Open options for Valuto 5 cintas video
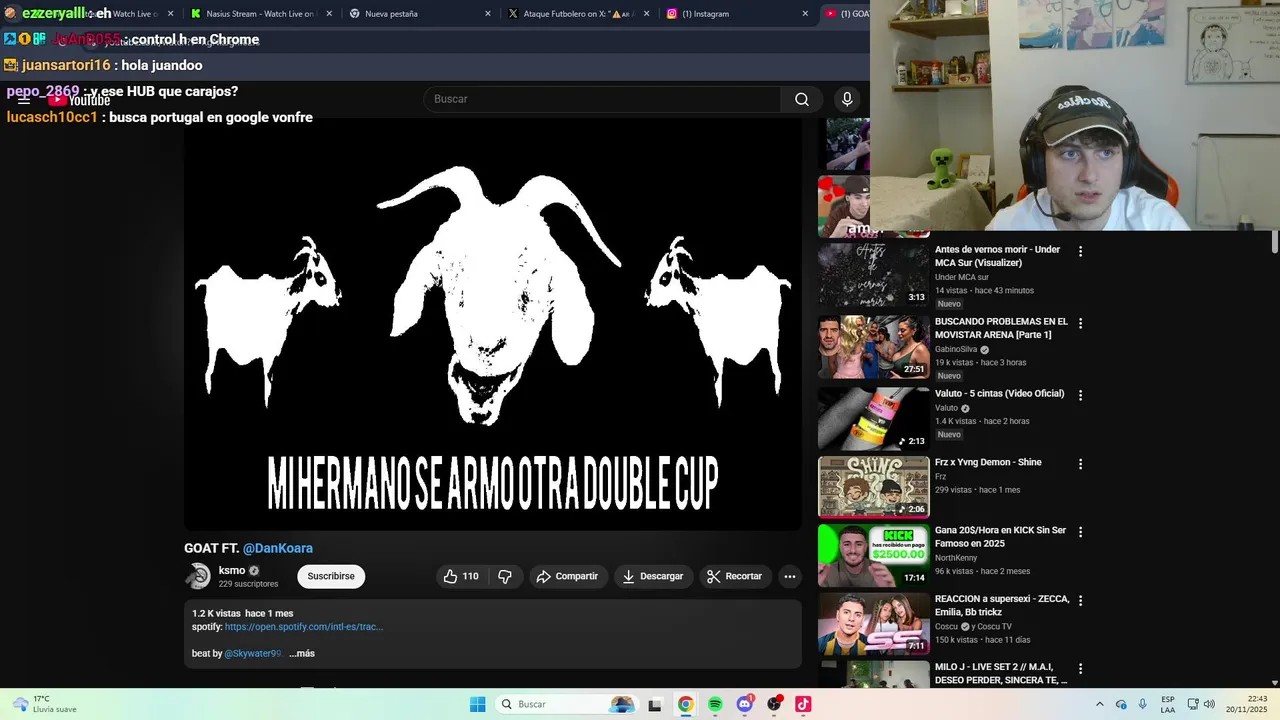 [x=1080, y=395]
